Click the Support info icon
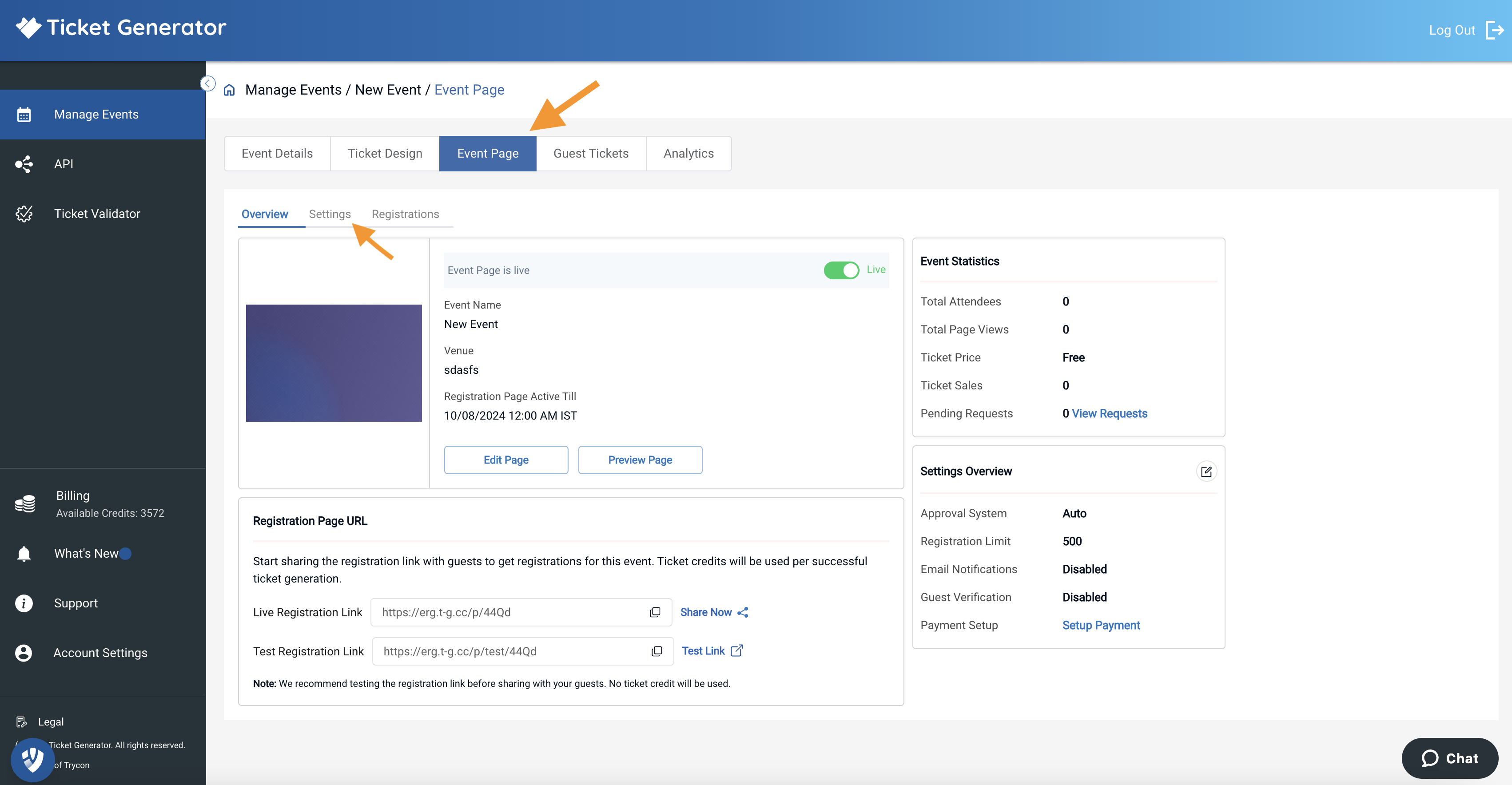Viewport: 1512px width, 785px height. 24,603
